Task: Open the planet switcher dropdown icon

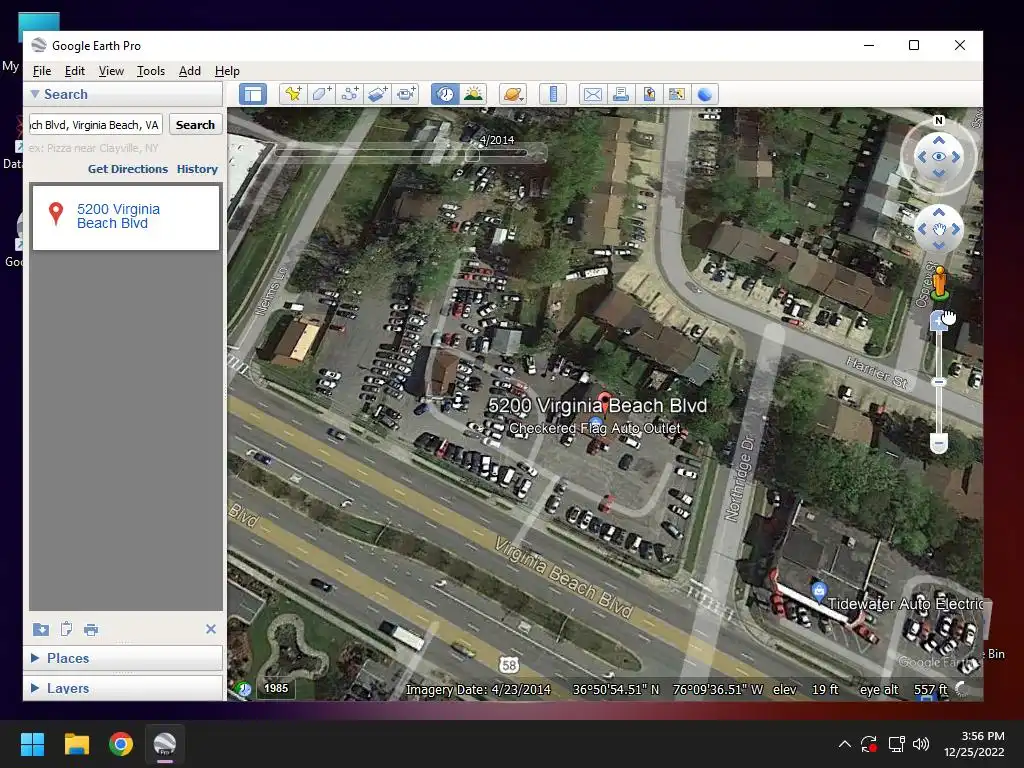Action: [513, 94]
